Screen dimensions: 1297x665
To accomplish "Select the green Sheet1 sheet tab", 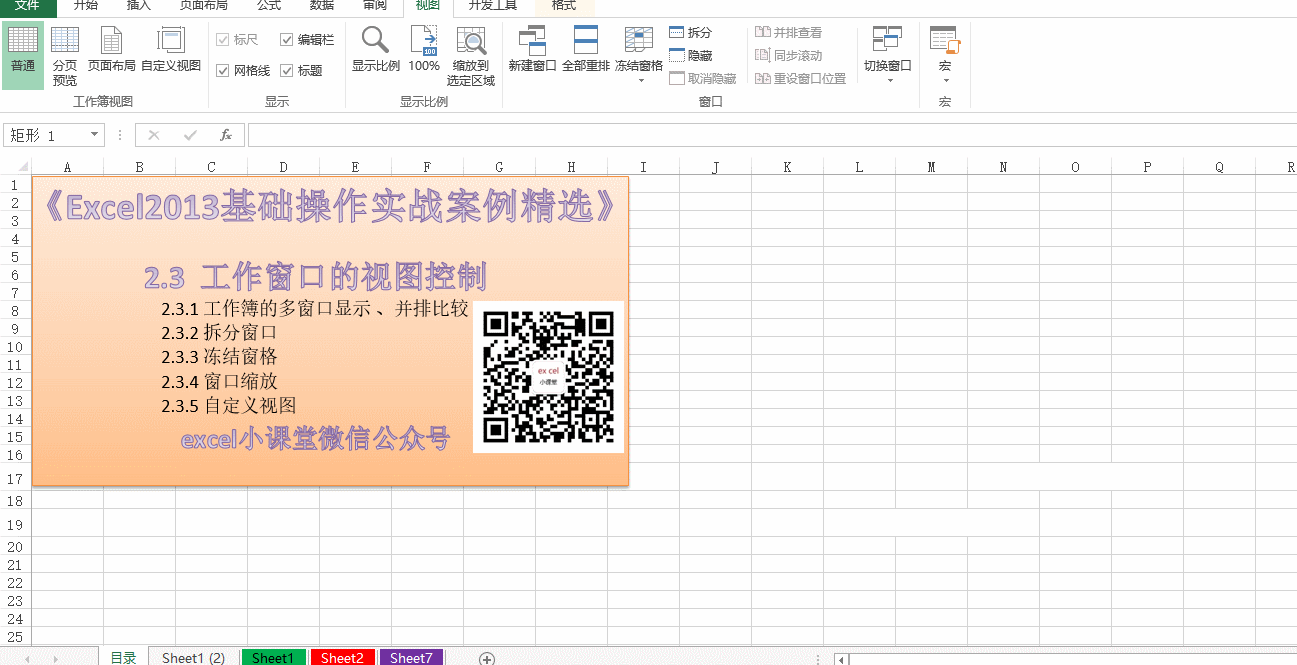I will click(273, 657).
